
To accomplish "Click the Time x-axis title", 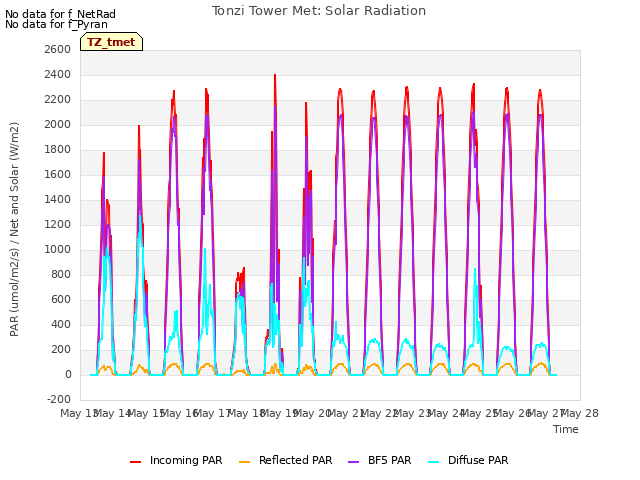I will (566, 429).
